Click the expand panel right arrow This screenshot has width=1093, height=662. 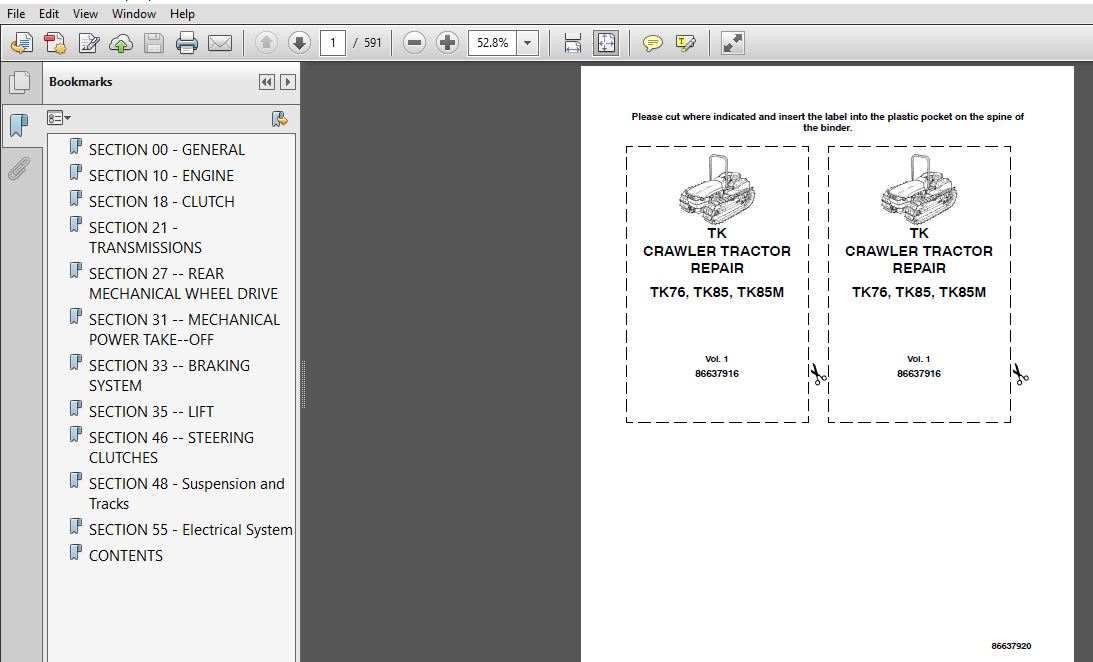pyautogui.click(x=287, y=82)
